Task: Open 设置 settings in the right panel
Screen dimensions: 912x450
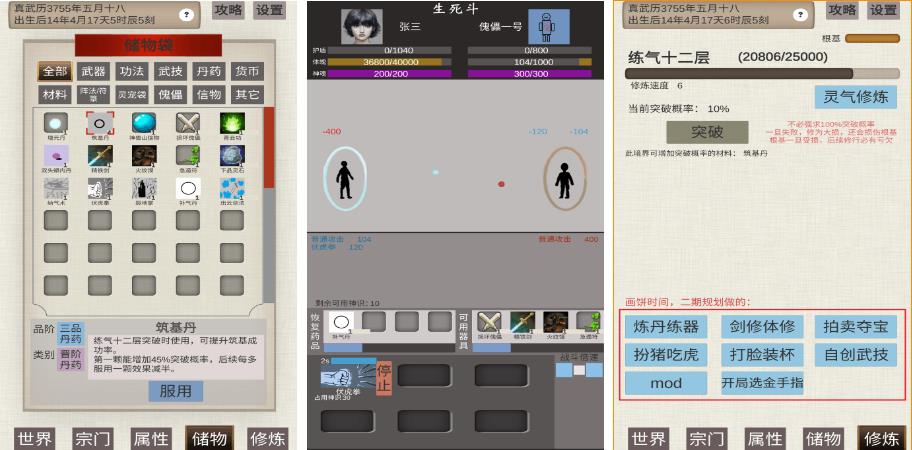Action: (x=883, y=10)
